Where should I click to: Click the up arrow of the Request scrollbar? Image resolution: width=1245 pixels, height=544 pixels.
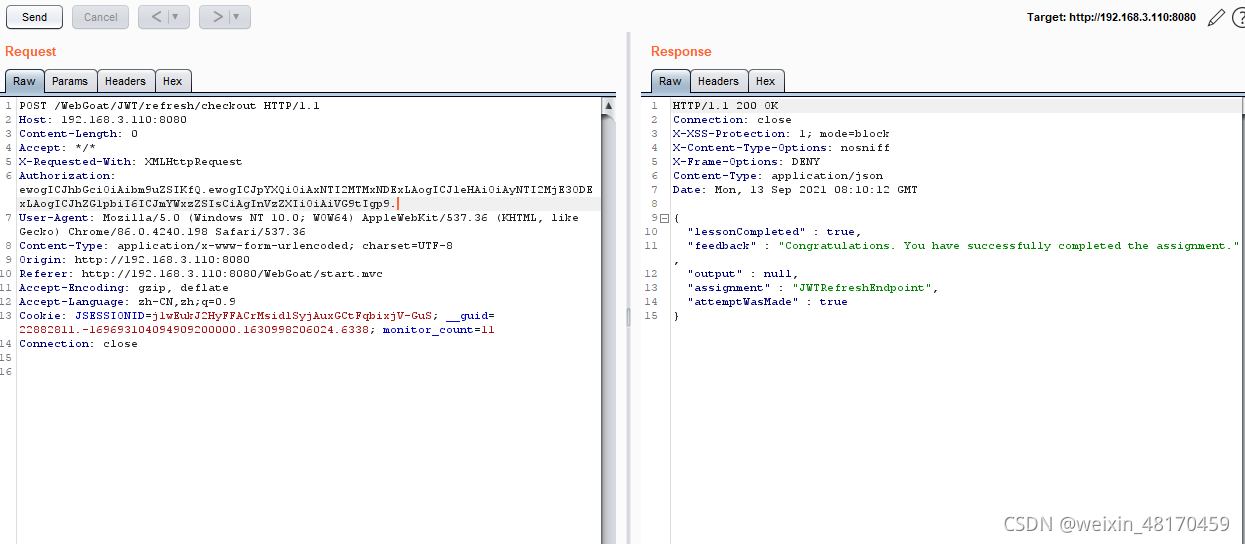coord(609,104)
